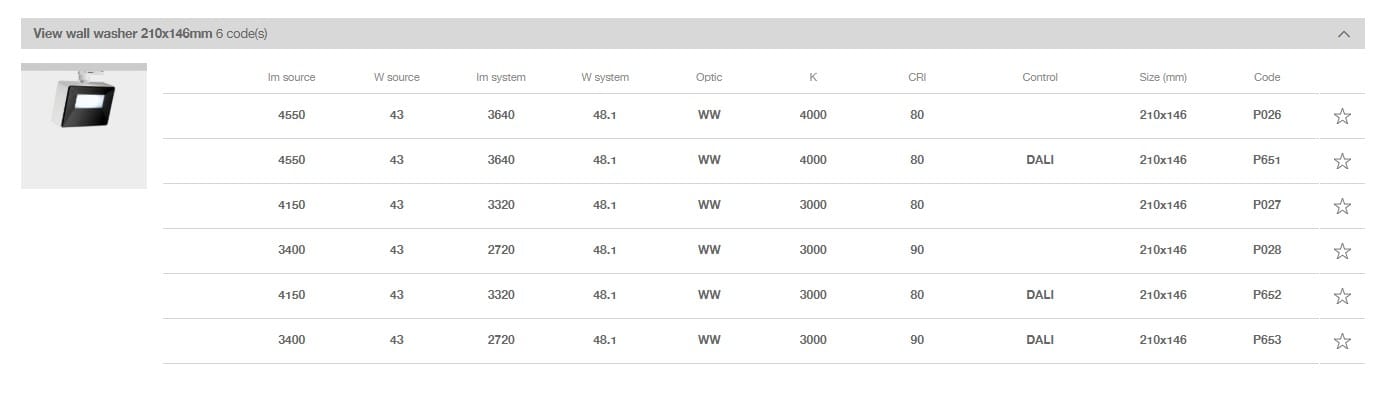Collapse the View wall washer section
This screenshot has height=400, width=1378.
tap(1343, 34)
